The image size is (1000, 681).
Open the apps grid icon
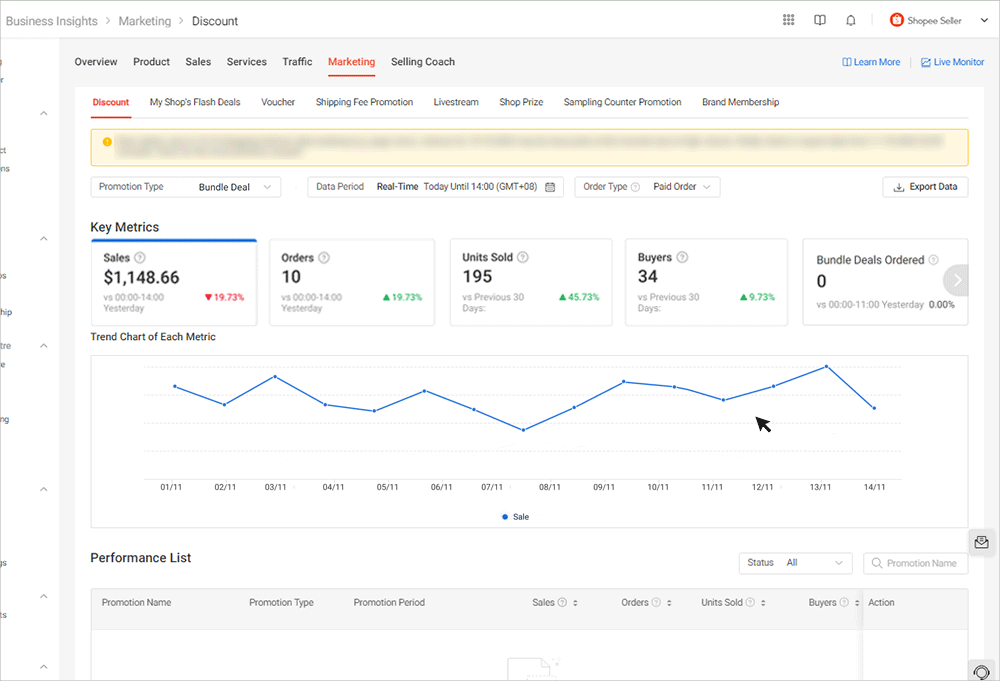tap(789, 20)
